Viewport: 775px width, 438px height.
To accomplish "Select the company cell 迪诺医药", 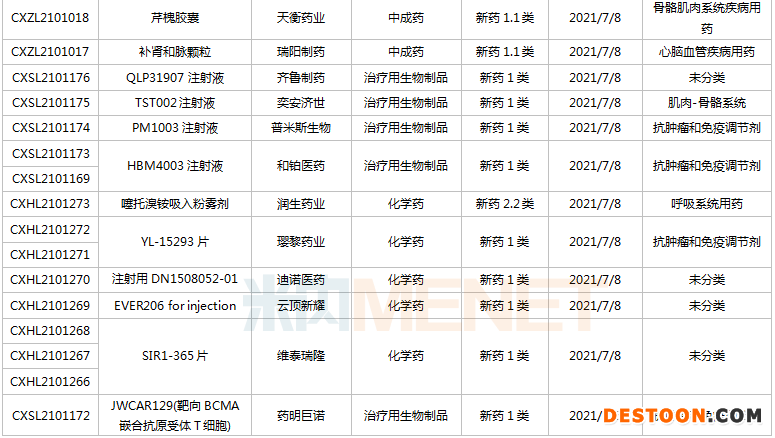I will tap(301, 280).
